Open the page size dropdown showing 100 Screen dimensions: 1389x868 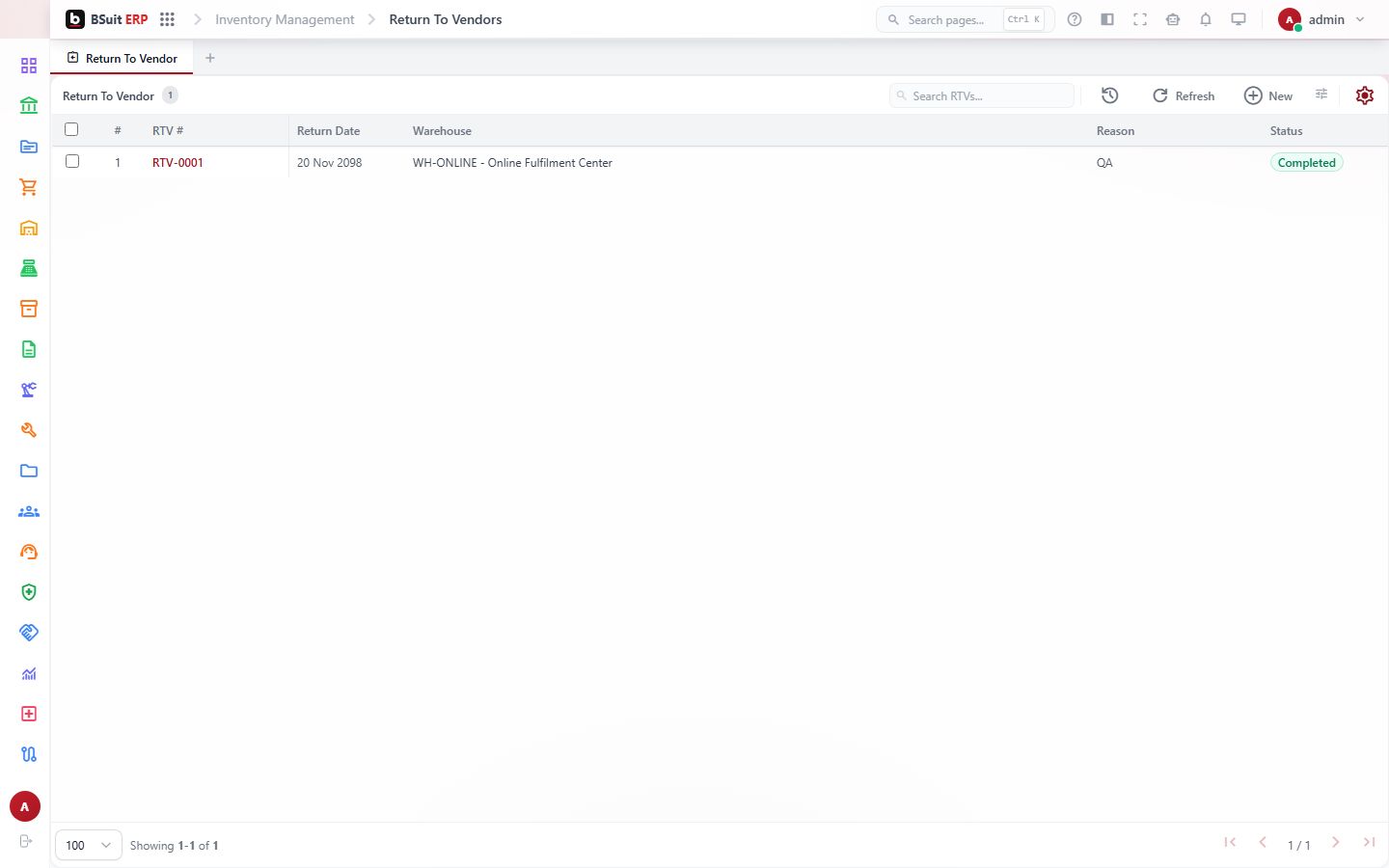pos(89,845)
